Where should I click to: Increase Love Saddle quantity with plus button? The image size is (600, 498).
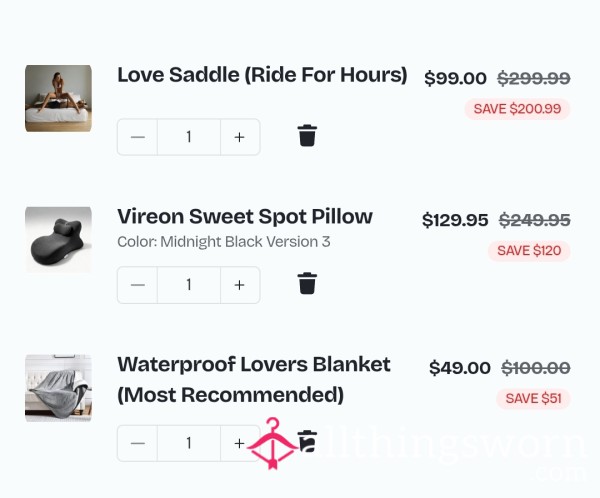(x=240, y=137)
